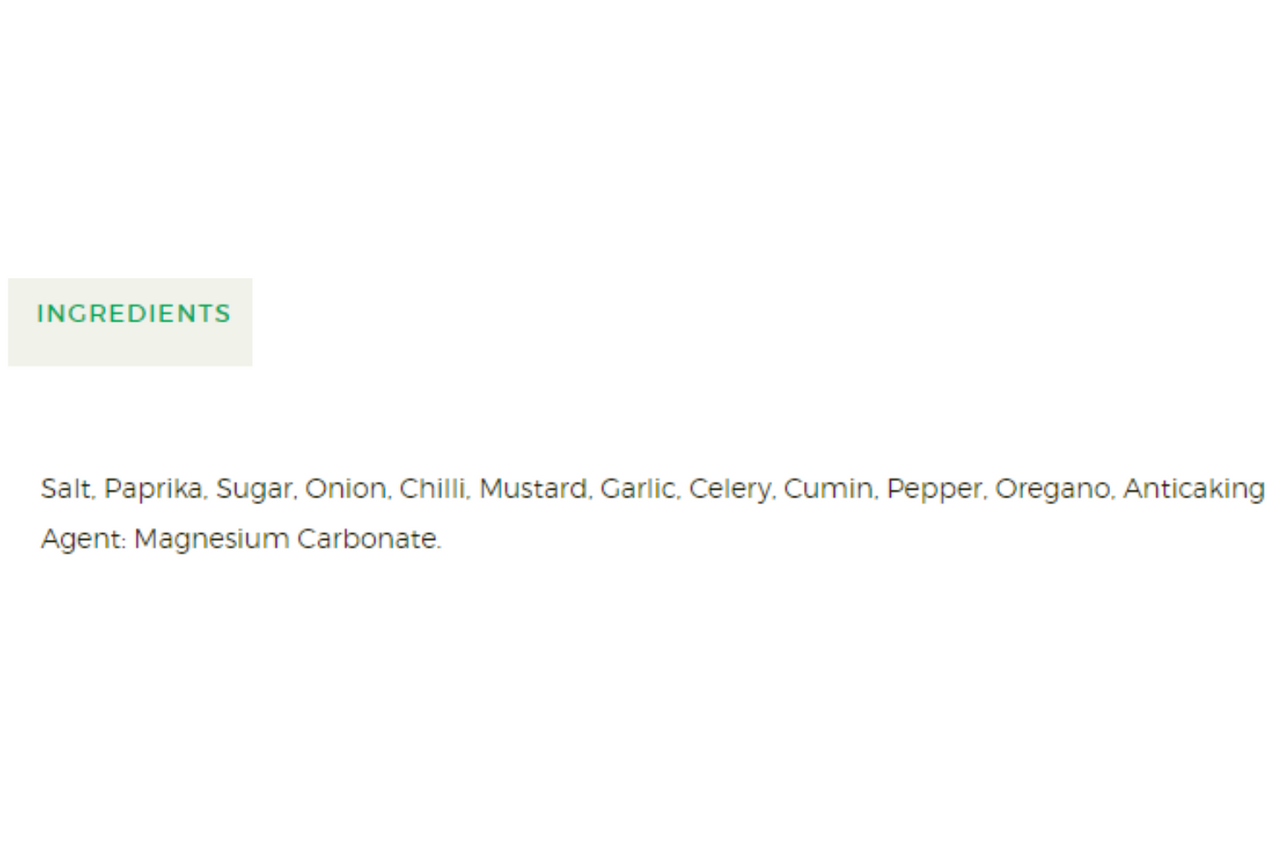Select the Celery ingredient text
The width and height of the screenshot is (1280, 853).
click(x=727, y=491)
